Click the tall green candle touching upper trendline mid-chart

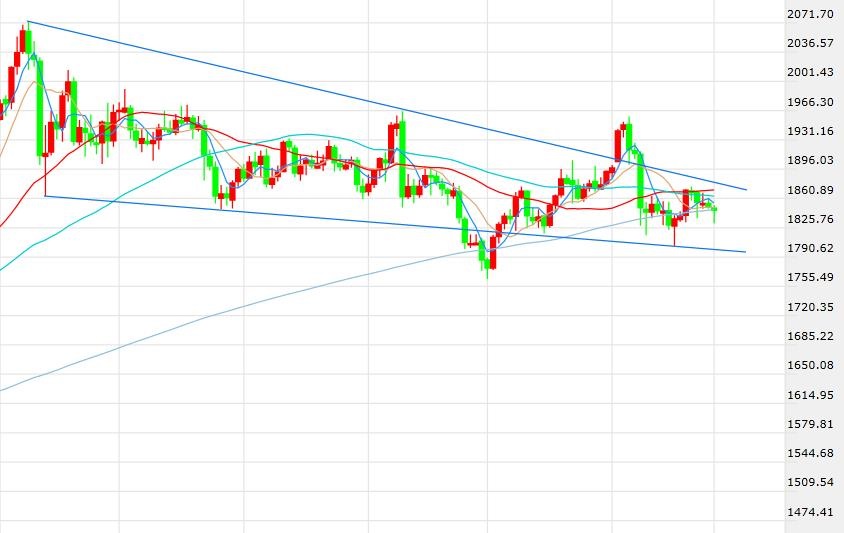click(x=403, y=159)
